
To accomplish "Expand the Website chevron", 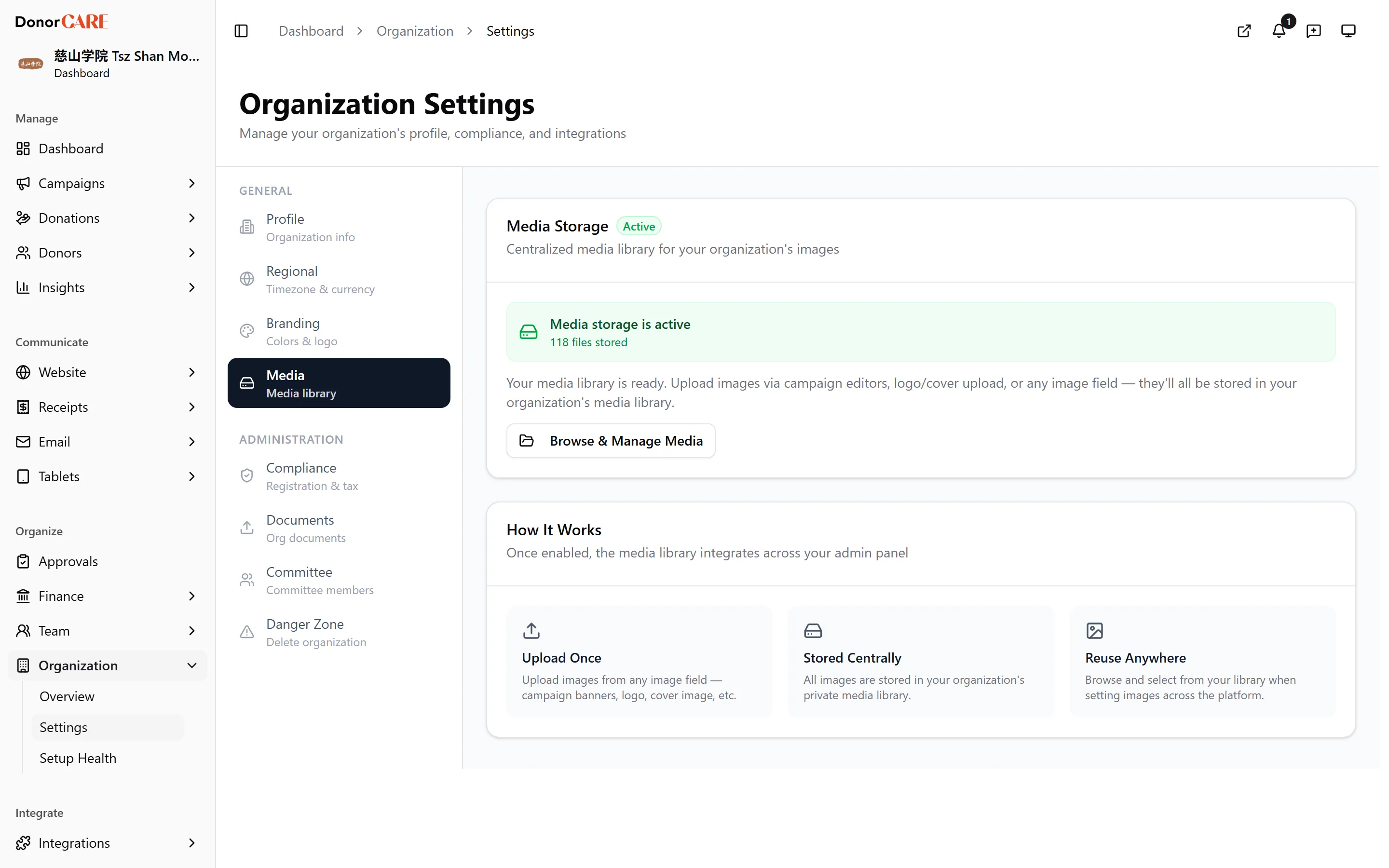I will point(191,373).
